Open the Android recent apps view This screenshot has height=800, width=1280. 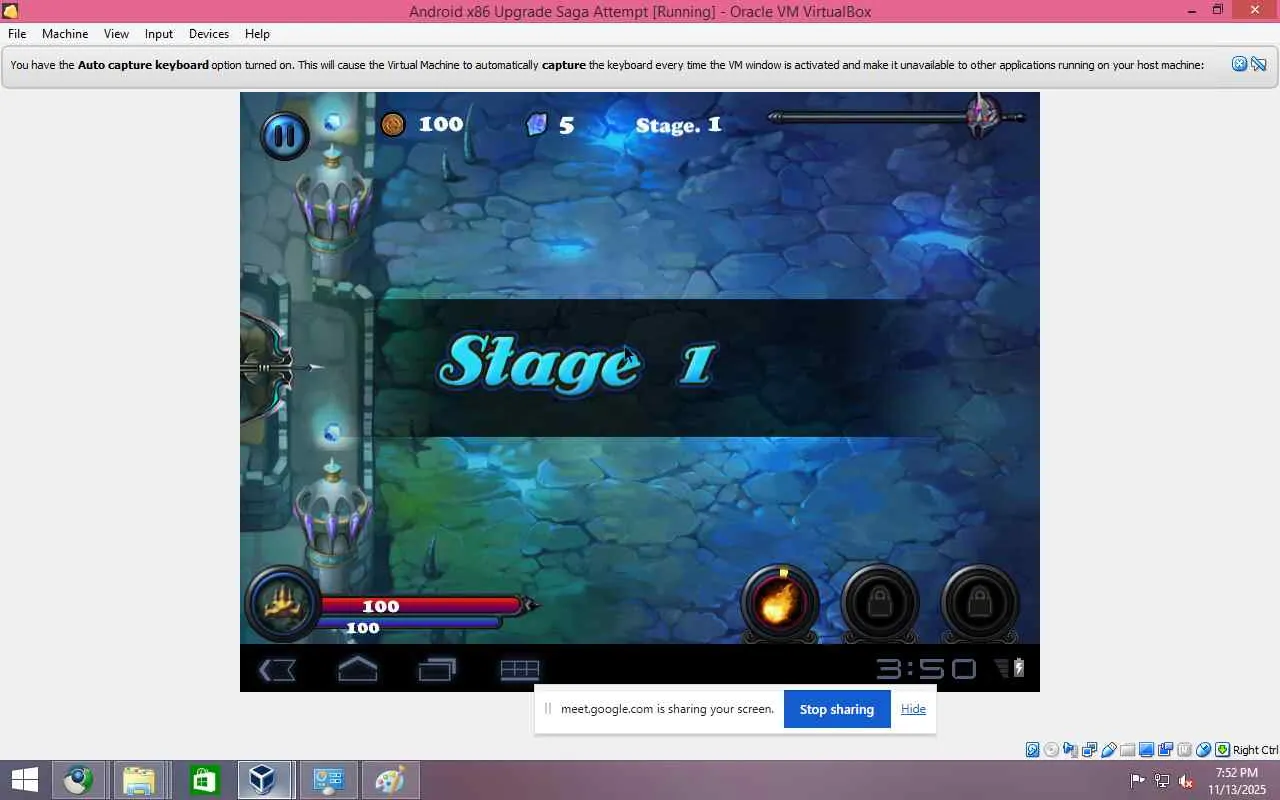[437, 669]
